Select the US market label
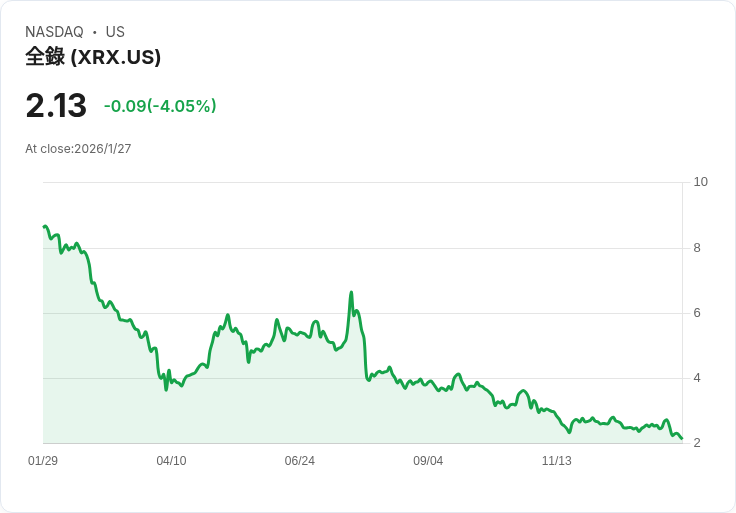This screenshot has height=513, width=736. [115, 32]
